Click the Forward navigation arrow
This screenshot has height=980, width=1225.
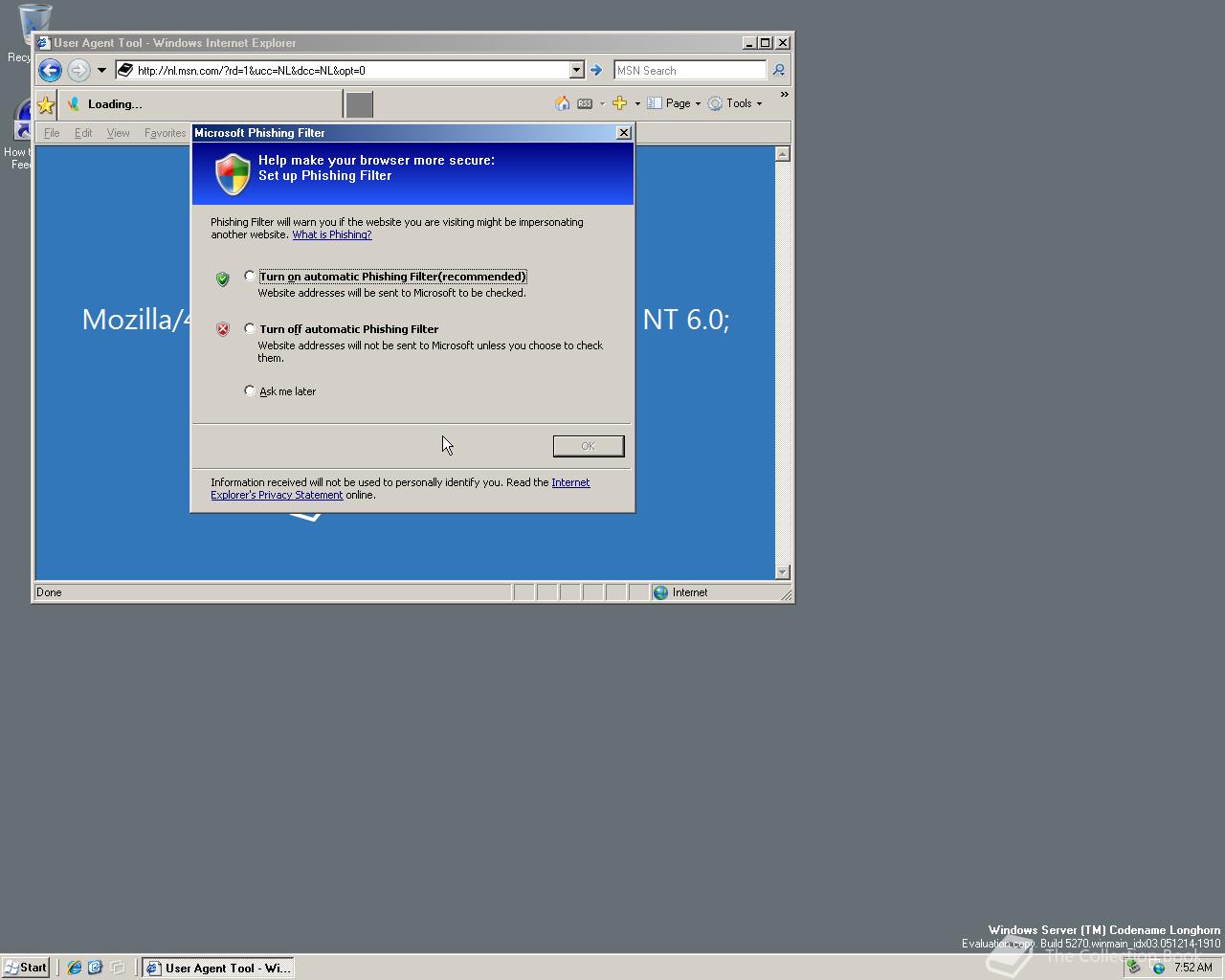tap(78, 70)
